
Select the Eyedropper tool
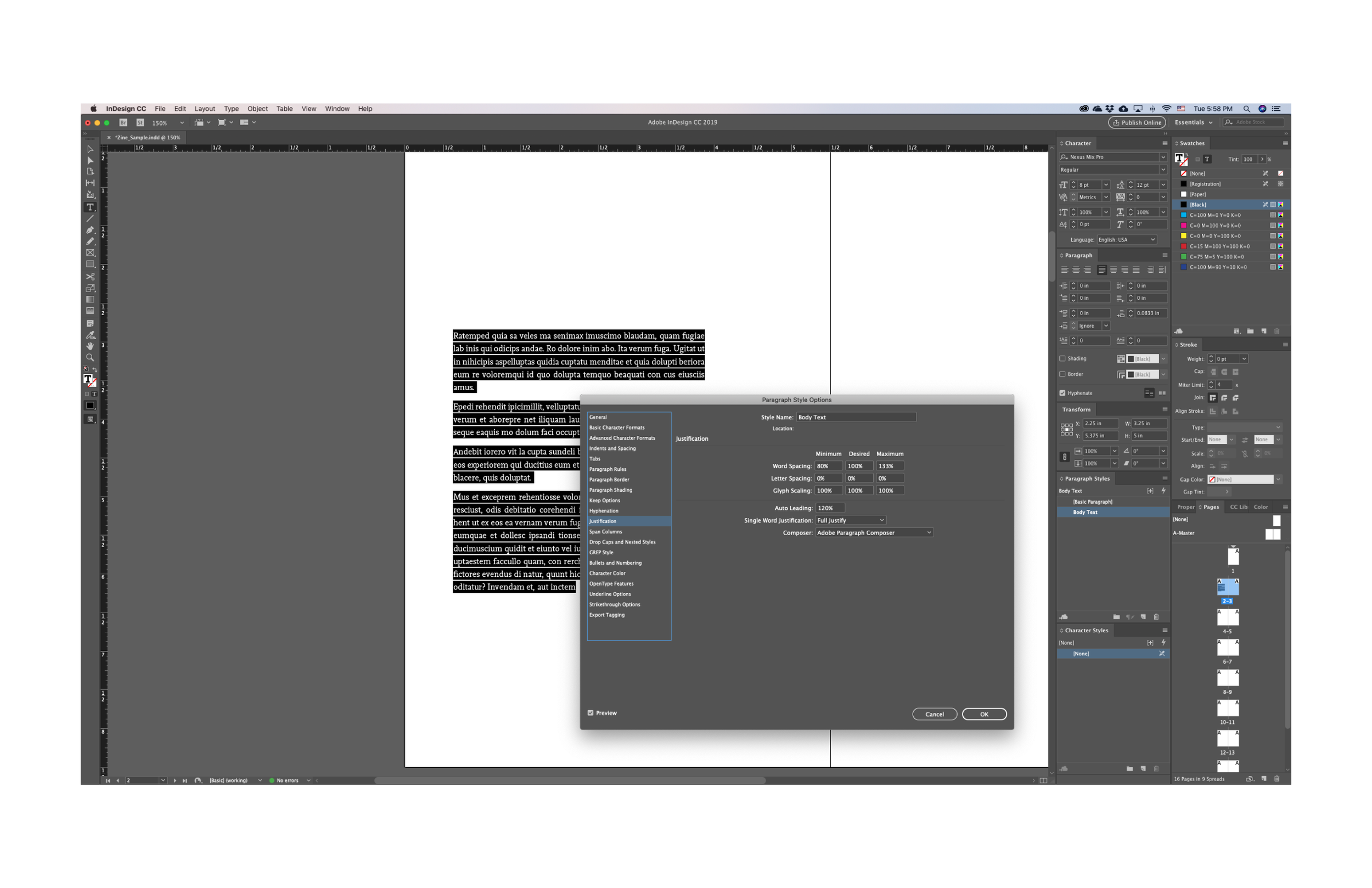click(x=90, y=335)
